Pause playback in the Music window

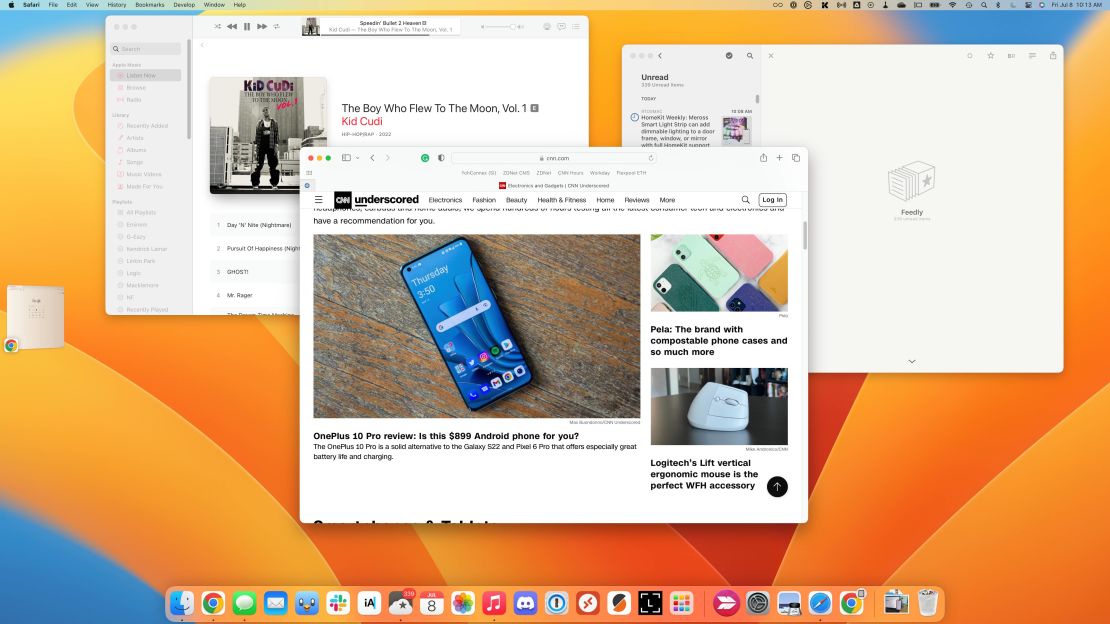coord(247,26)
